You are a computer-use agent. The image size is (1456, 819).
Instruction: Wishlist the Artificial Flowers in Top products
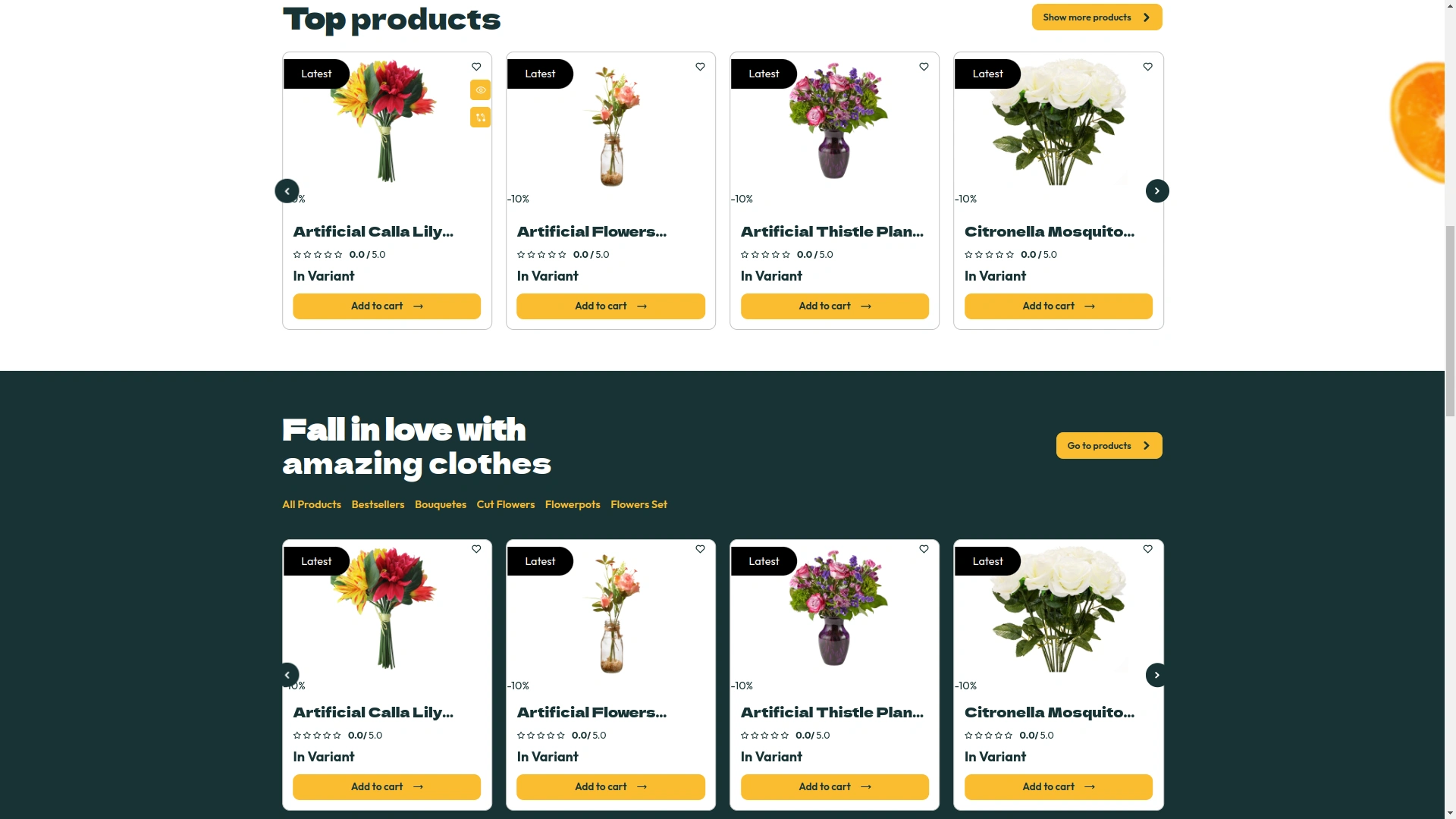(700, 67)
